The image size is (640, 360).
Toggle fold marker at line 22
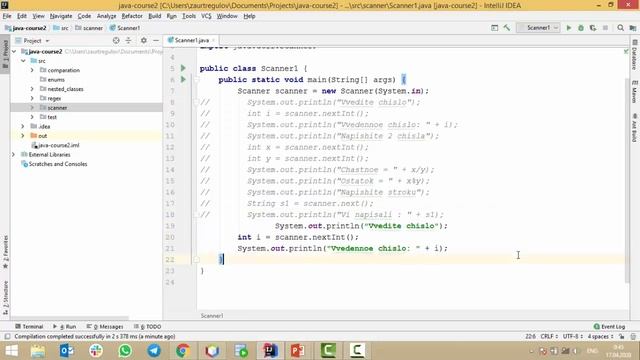pyautogui.click(x=196, y=259)
